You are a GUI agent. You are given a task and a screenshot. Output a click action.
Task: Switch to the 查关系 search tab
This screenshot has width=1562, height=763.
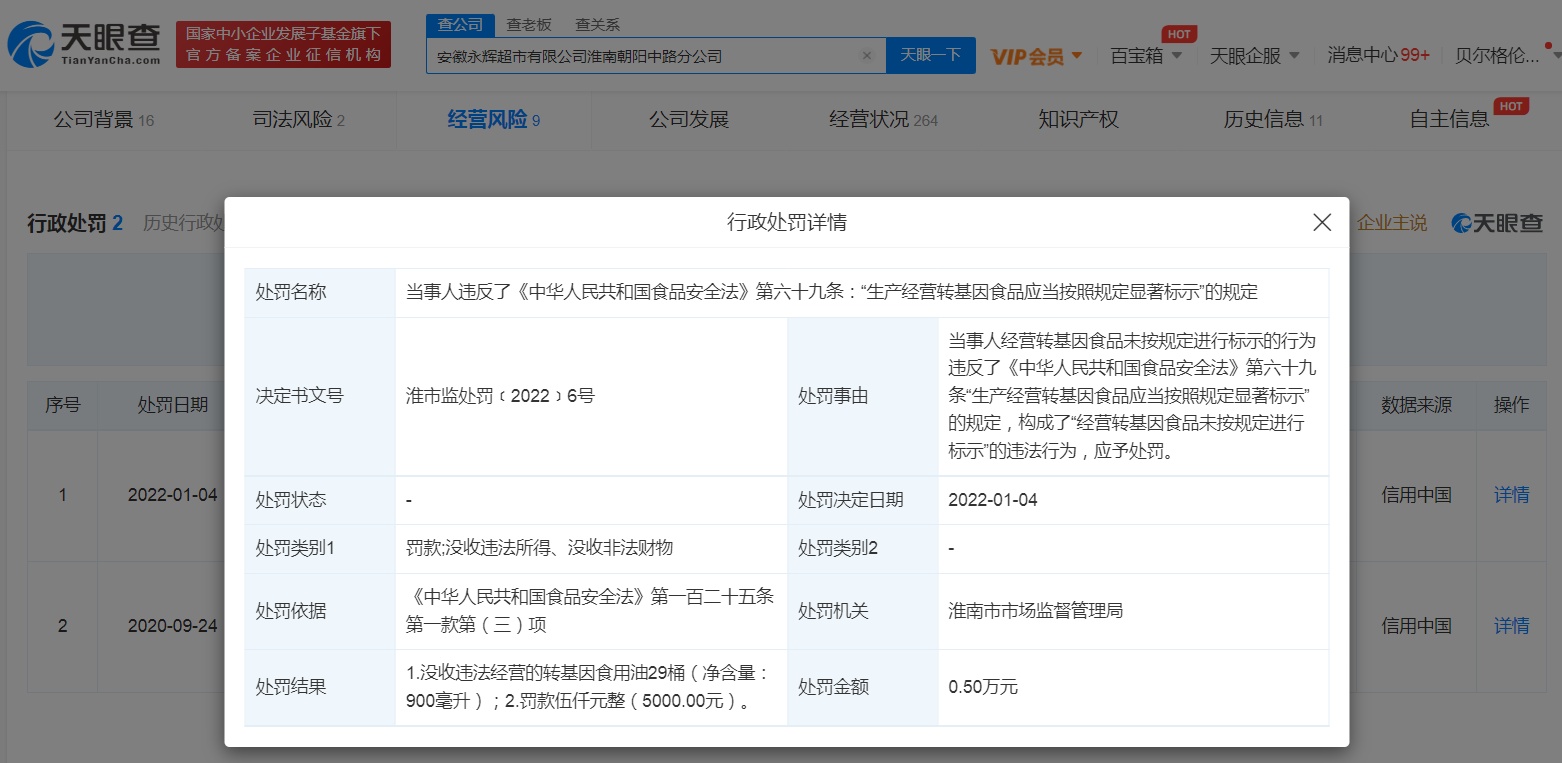pos(597,25)
